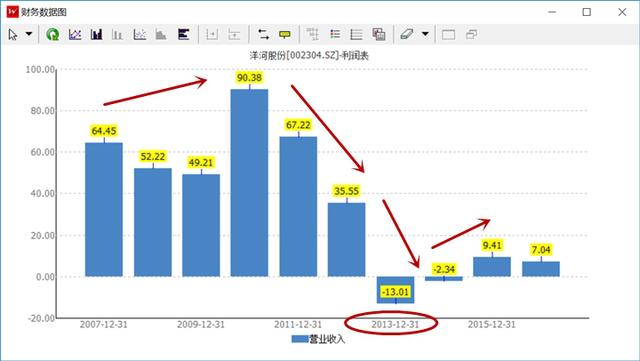
Task: Click the 营业收入 legend color swatch
Action: 300,339
